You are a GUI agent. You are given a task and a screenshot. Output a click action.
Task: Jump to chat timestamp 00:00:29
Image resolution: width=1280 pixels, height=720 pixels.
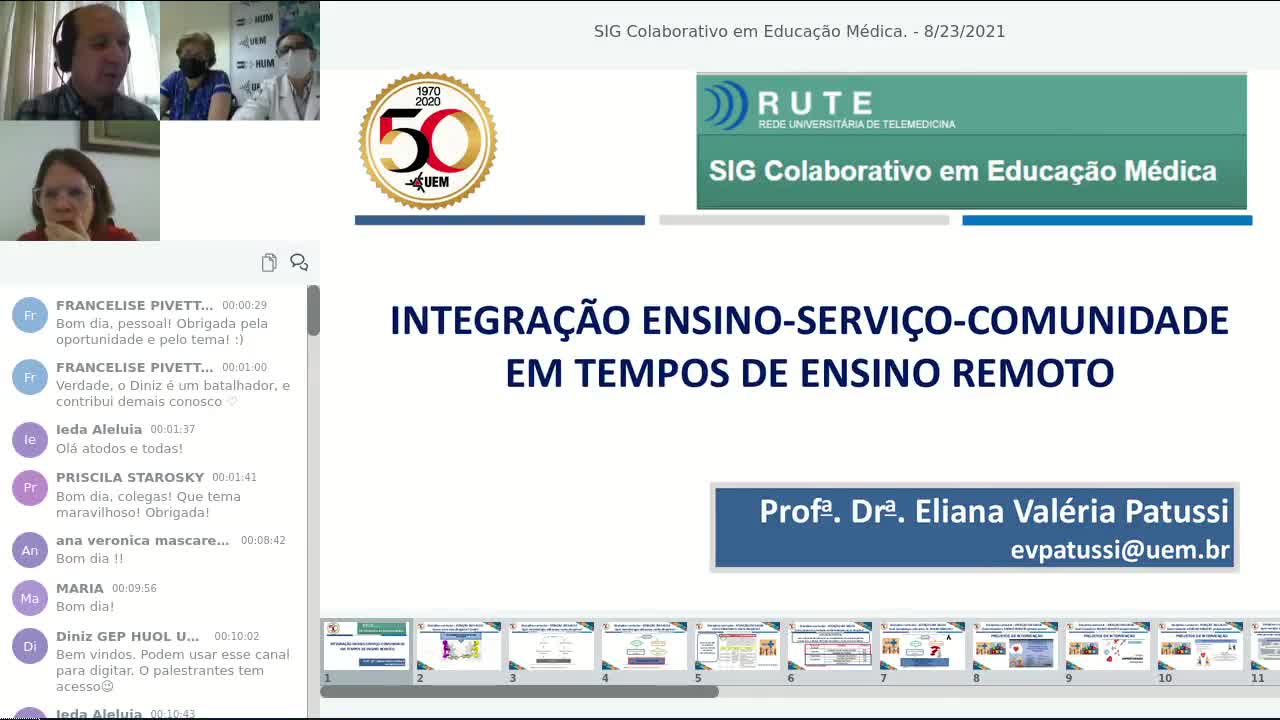coord(244,306)
